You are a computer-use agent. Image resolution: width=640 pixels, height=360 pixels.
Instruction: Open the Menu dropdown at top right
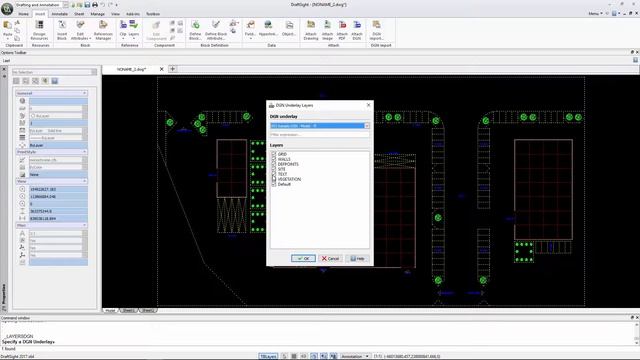tap(595, 13)
